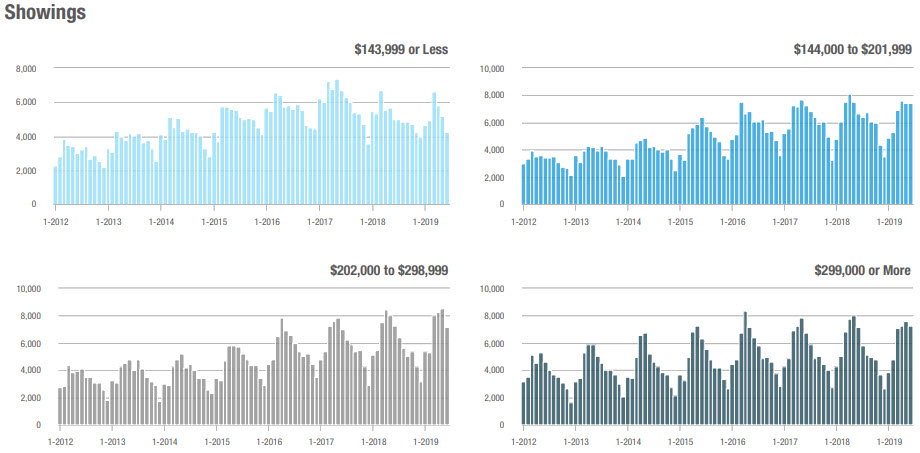Click 1-2014 label under '$143,999 or Less' chart

tap(161, 223)
